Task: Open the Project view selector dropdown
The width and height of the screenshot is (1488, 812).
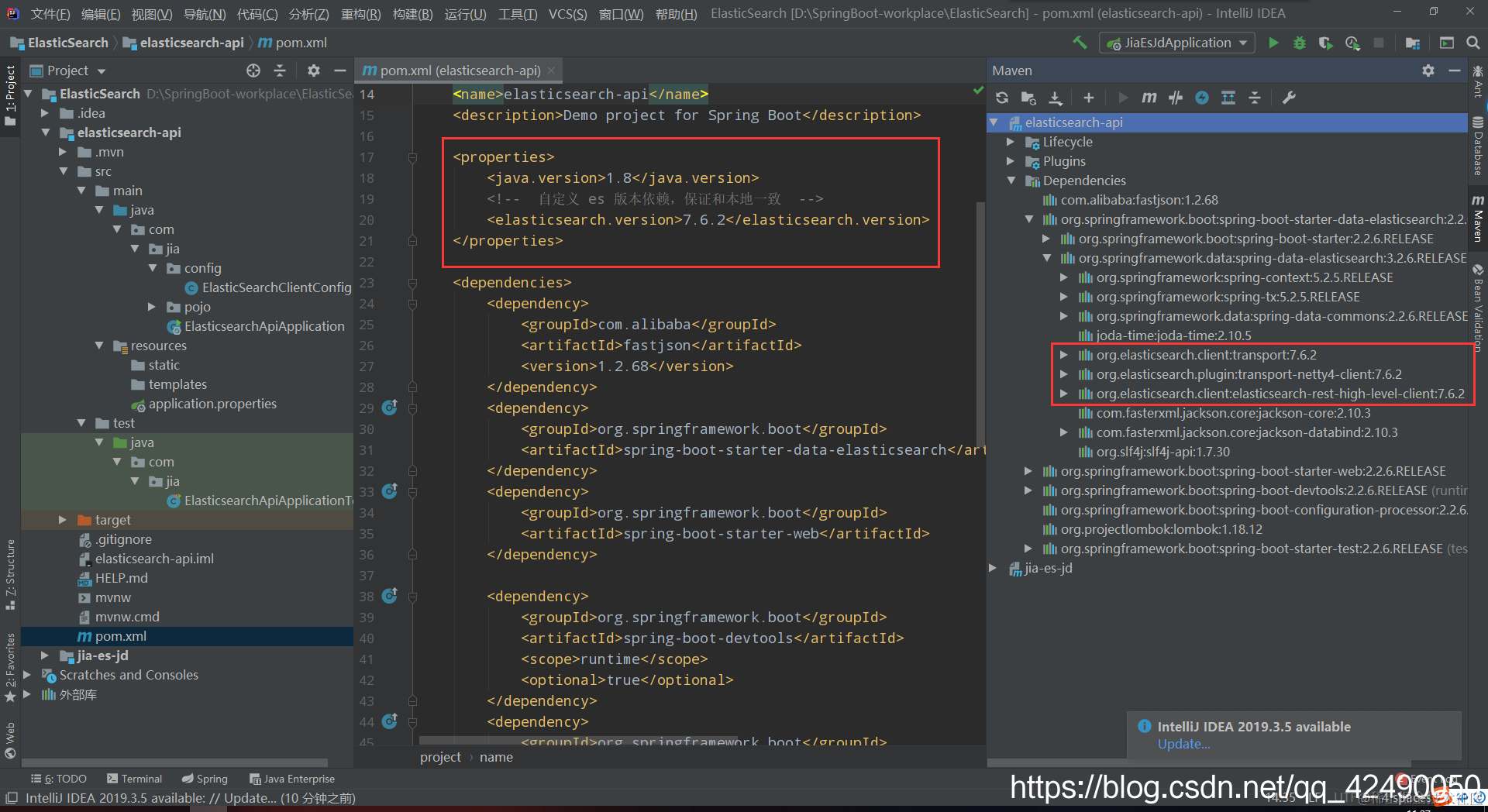Action: pos(68,71)
